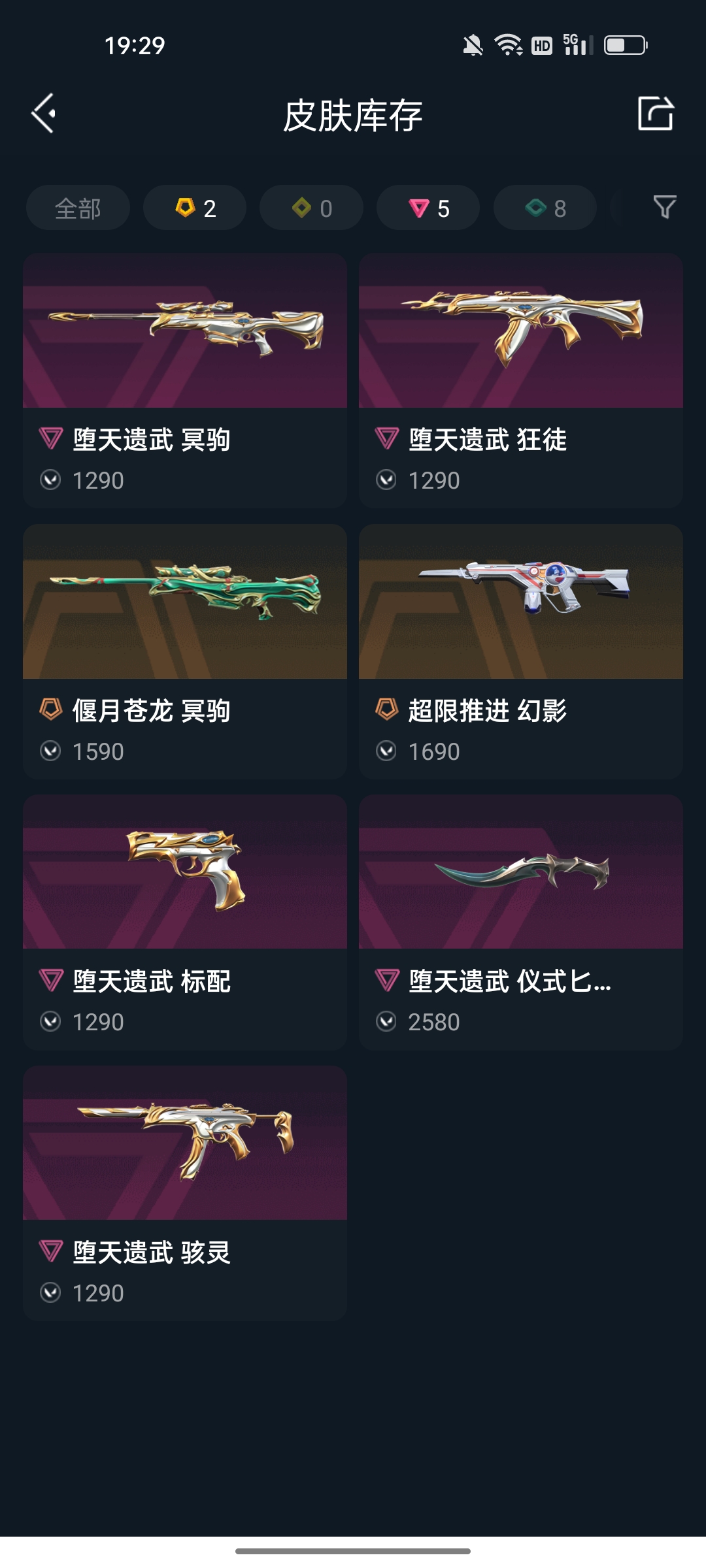This screenshot has width=706, height=1568.
Task: Select the 堕天遗武 骇灵 skin title
Action: click(x=152, y=1252)
